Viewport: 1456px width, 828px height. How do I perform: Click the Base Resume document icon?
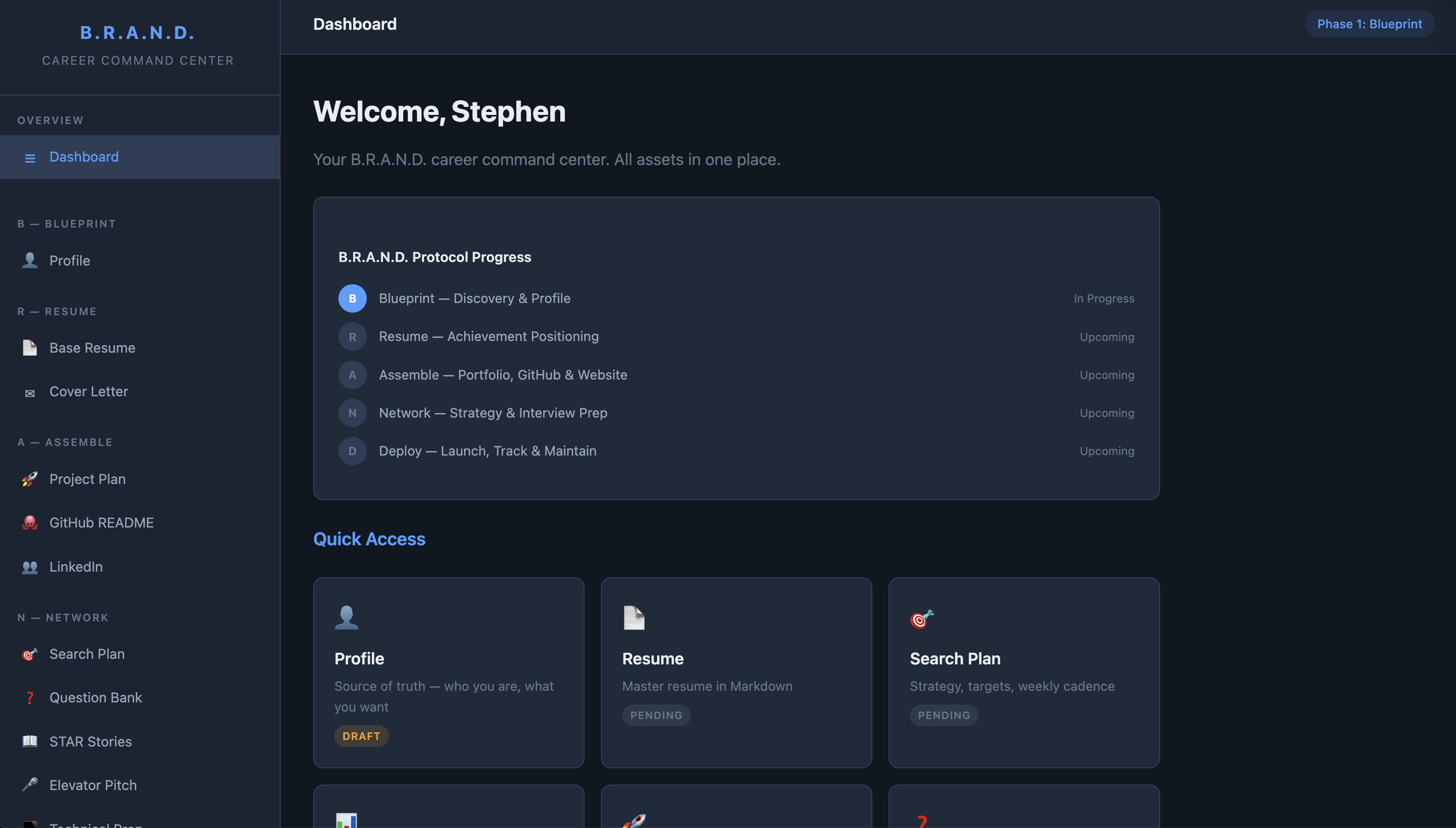click(29, 347)
